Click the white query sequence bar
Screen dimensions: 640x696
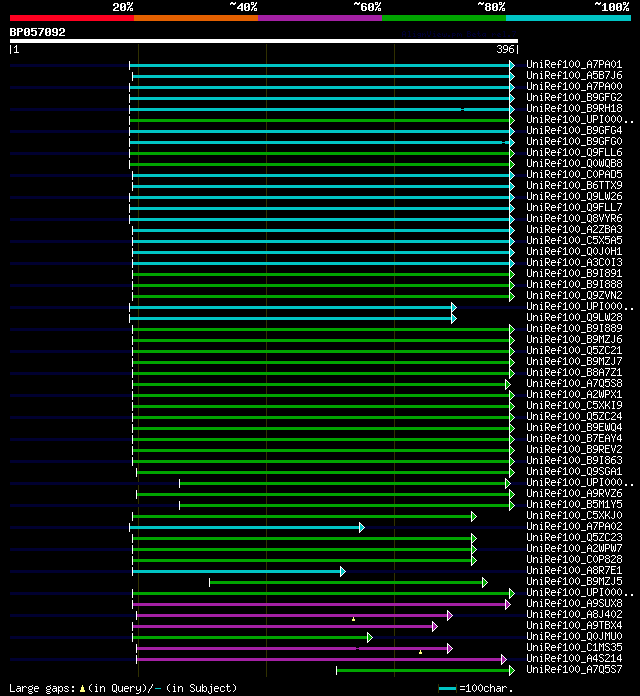[x=264, y=41]
